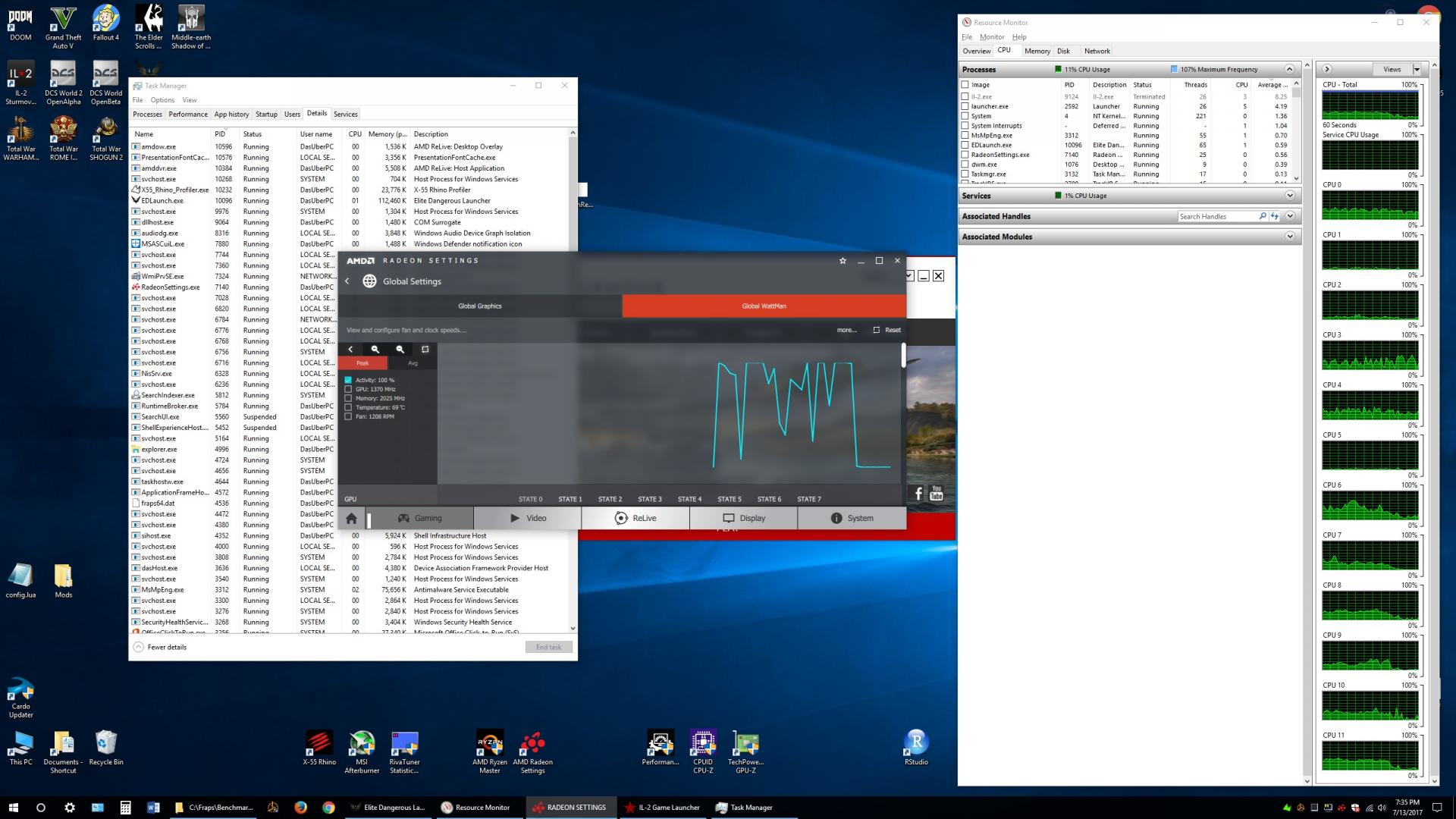Open the Gaming section in Radeon Settings
This screenshot has height=819, width=1456.
420,519
